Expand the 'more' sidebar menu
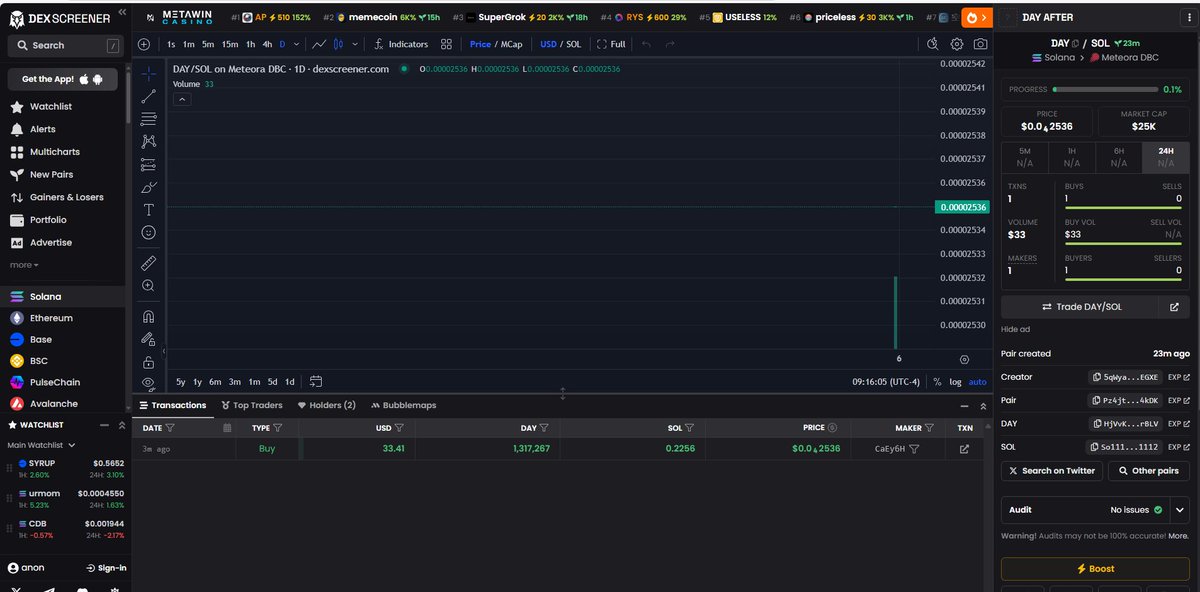Screen dimensions: 1200x592 24,265
